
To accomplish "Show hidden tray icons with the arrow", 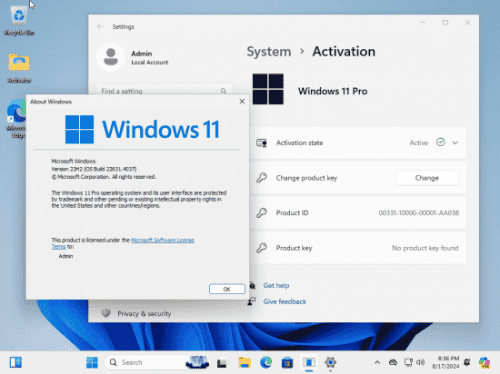I will (377, 362).
